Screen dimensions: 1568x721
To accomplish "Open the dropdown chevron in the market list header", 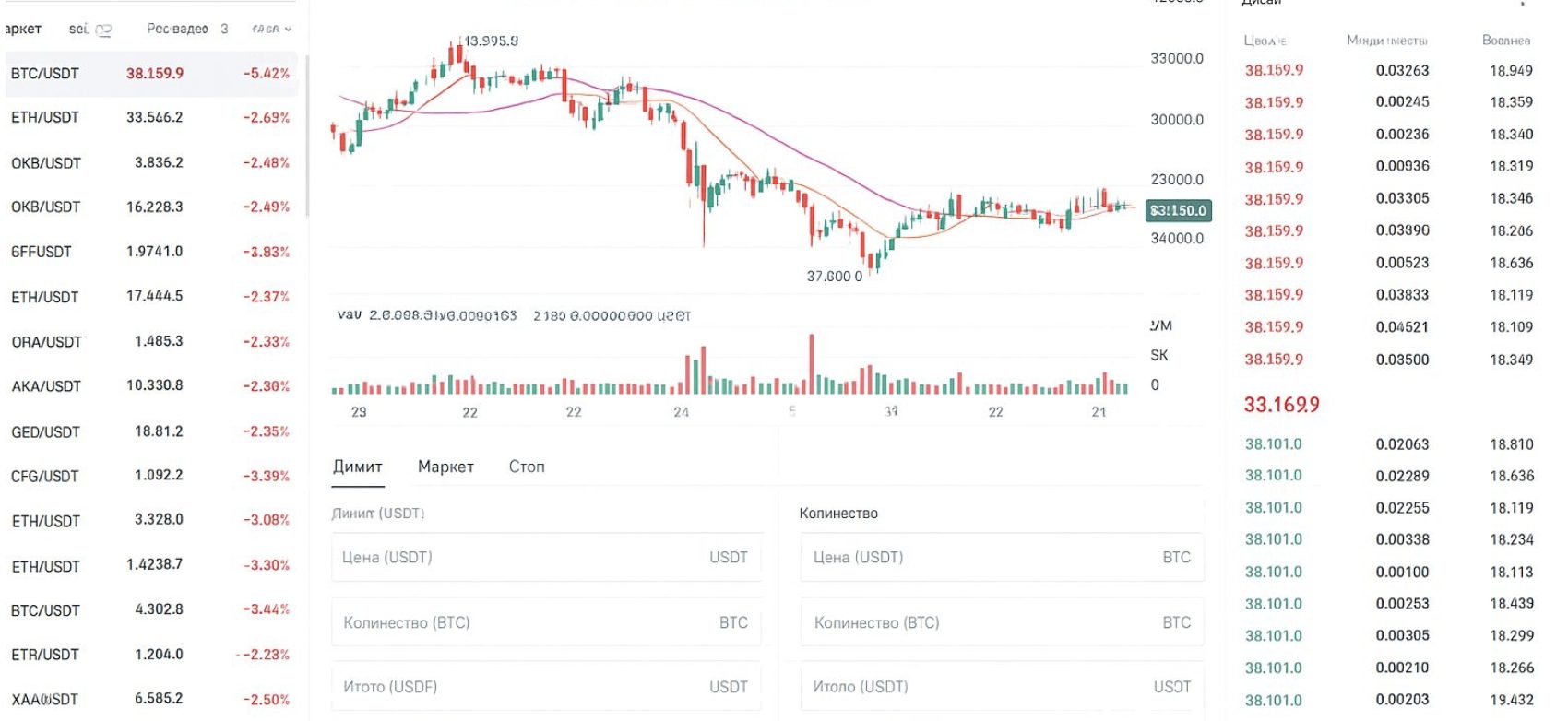I will (x=288, y=30).
